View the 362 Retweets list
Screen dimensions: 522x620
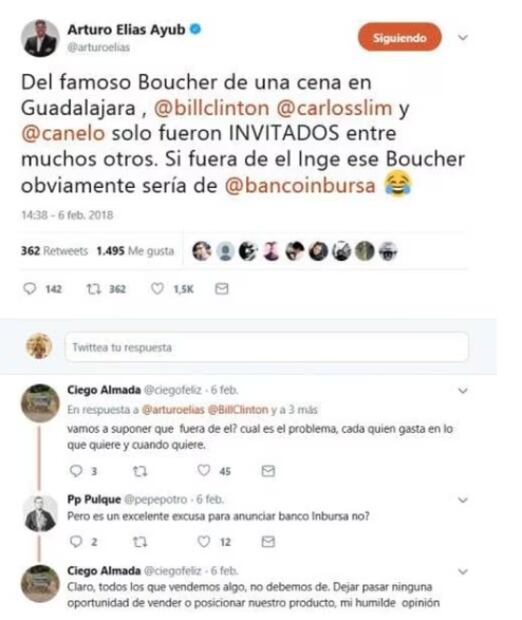[x=54, y=251]
